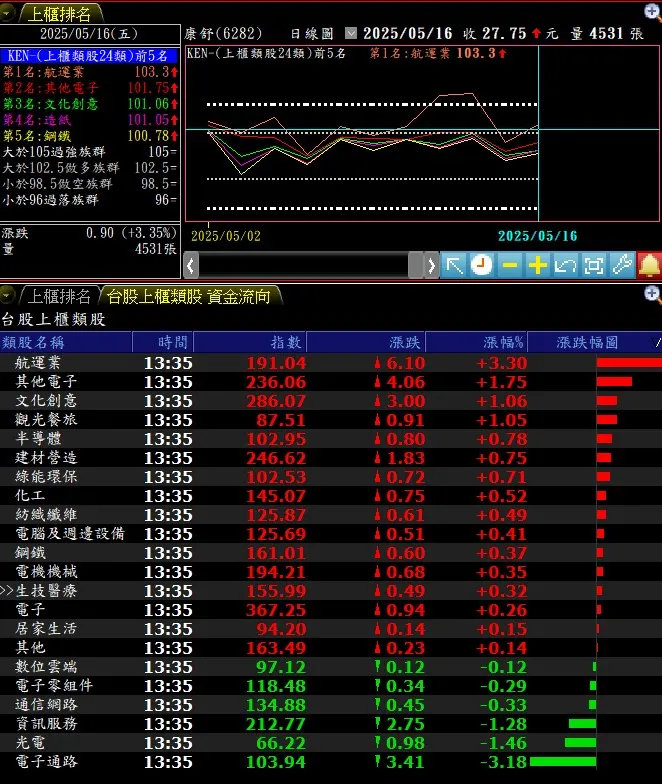Click index value 367.25 in 電子 row
Screen dimensions: 662x784
(x=276, y=610)
